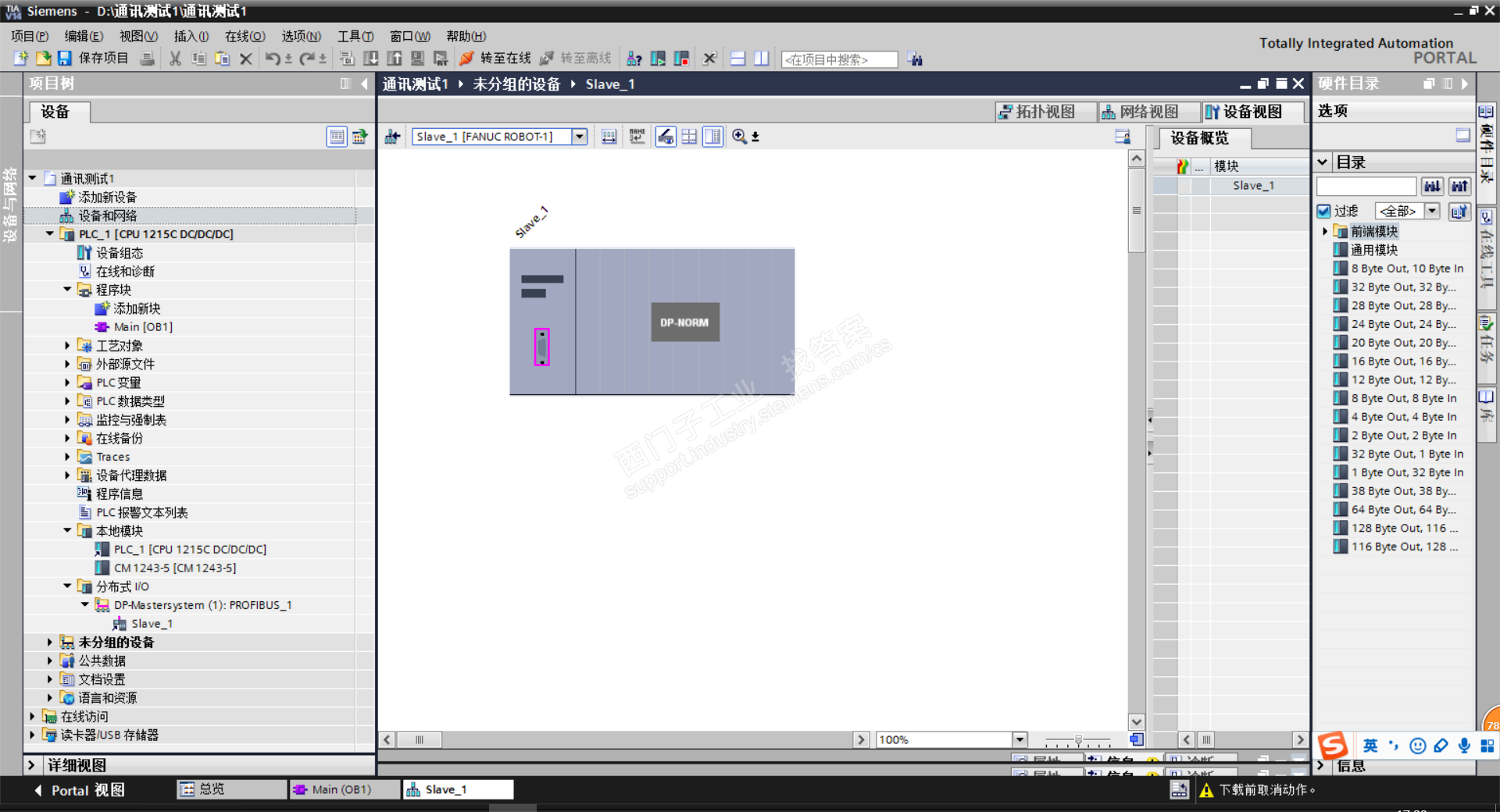Start the CPU via toolbar icon
Screen dimensions: 1500x812
click(x=658, y=59)
